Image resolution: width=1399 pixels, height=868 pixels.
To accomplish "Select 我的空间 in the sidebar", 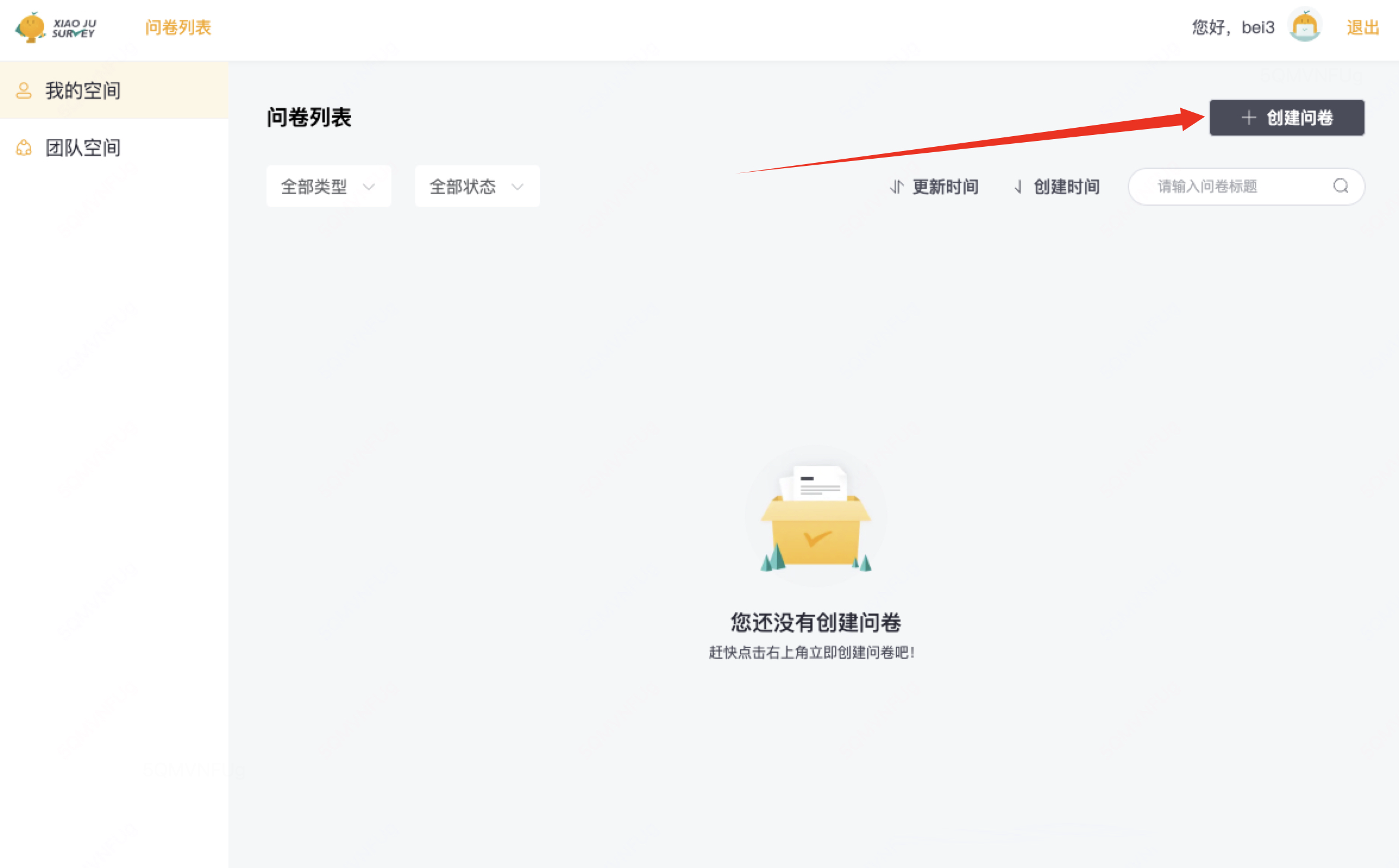I will pos(83,90).
